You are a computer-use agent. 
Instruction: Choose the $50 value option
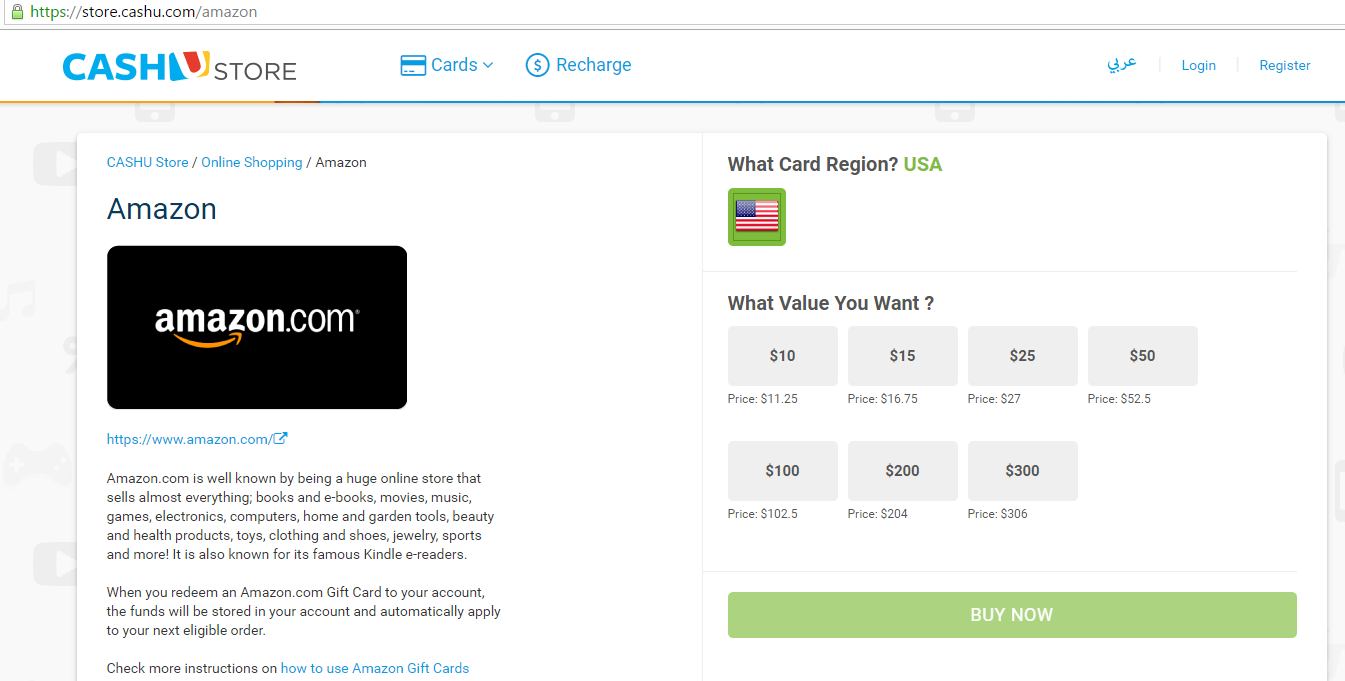pyautogui.click(x=1142, y=356)
